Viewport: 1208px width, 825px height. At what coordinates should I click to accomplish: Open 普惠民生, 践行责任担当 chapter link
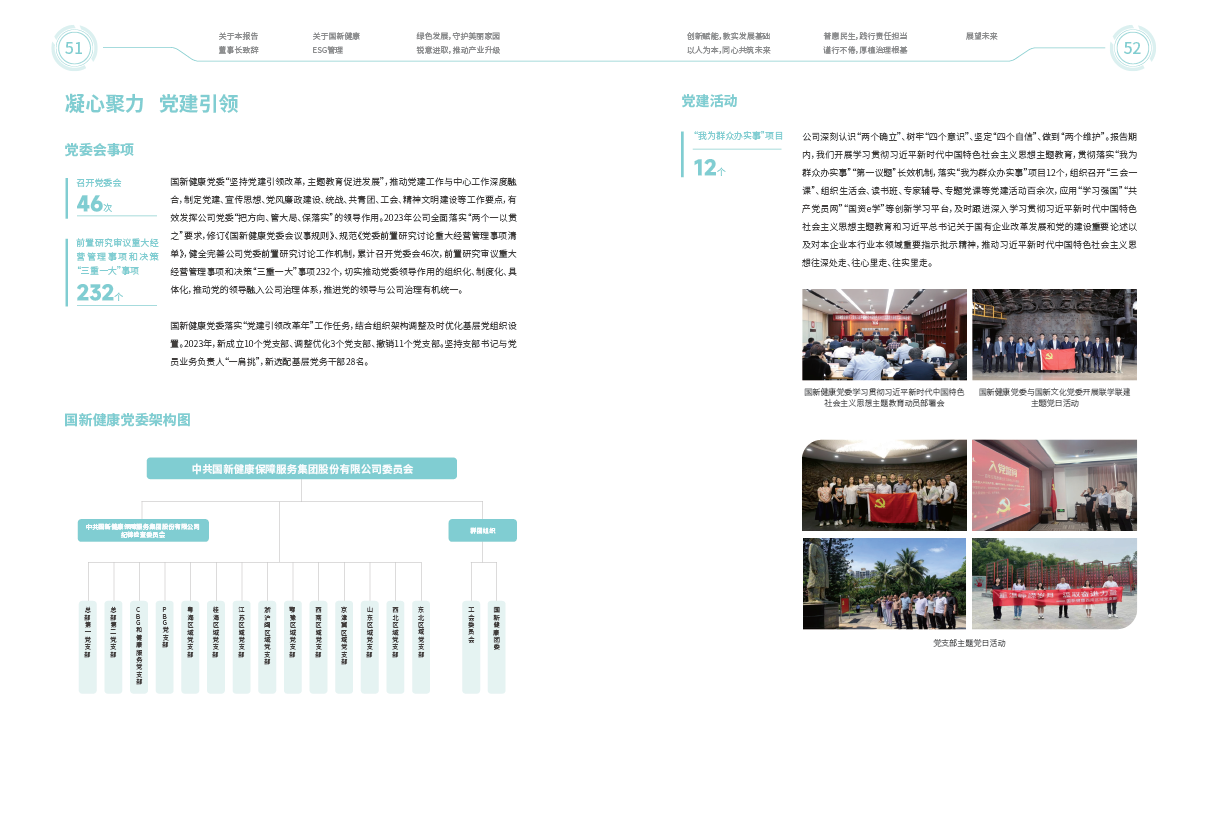click(865, 36)
